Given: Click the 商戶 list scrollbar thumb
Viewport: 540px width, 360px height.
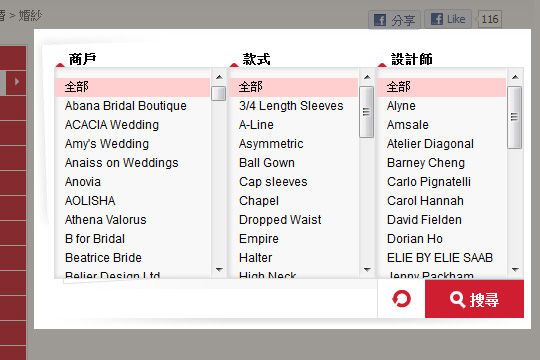Looking at the screenshot, I should tap(219, 93).
